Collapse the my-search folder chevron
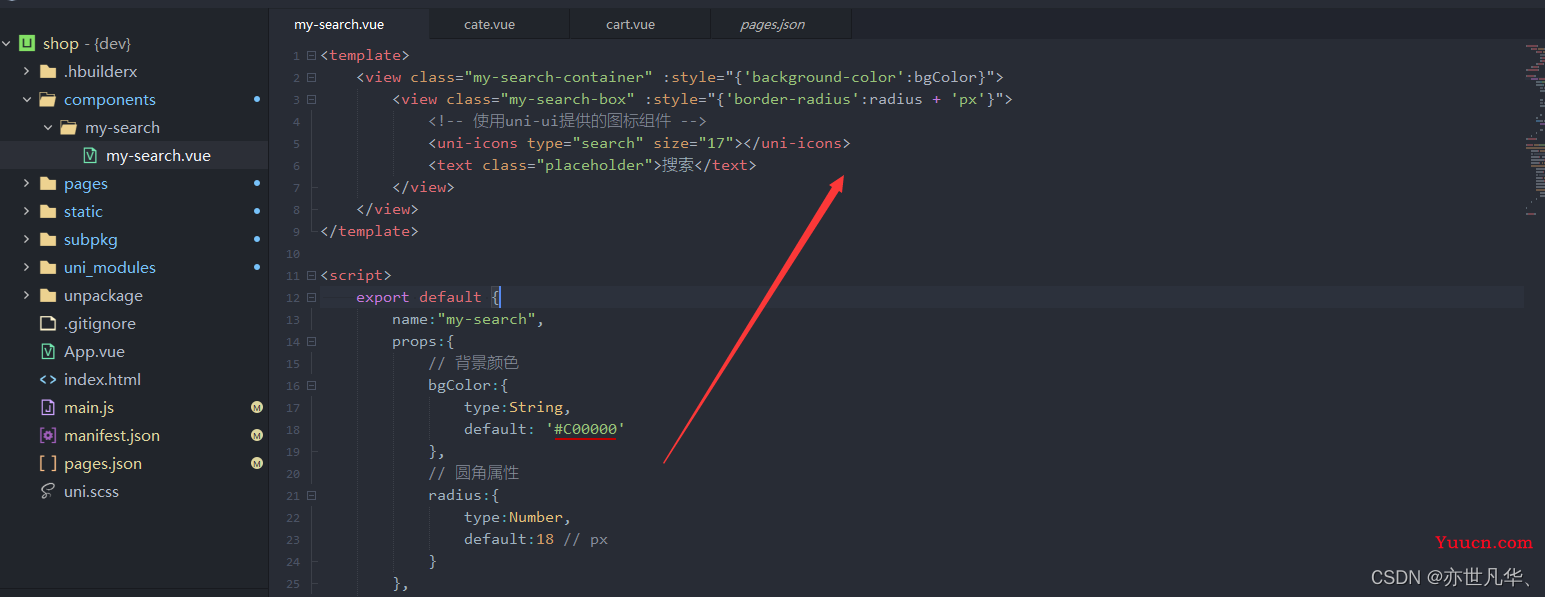1545x597 pixels. 48,128
